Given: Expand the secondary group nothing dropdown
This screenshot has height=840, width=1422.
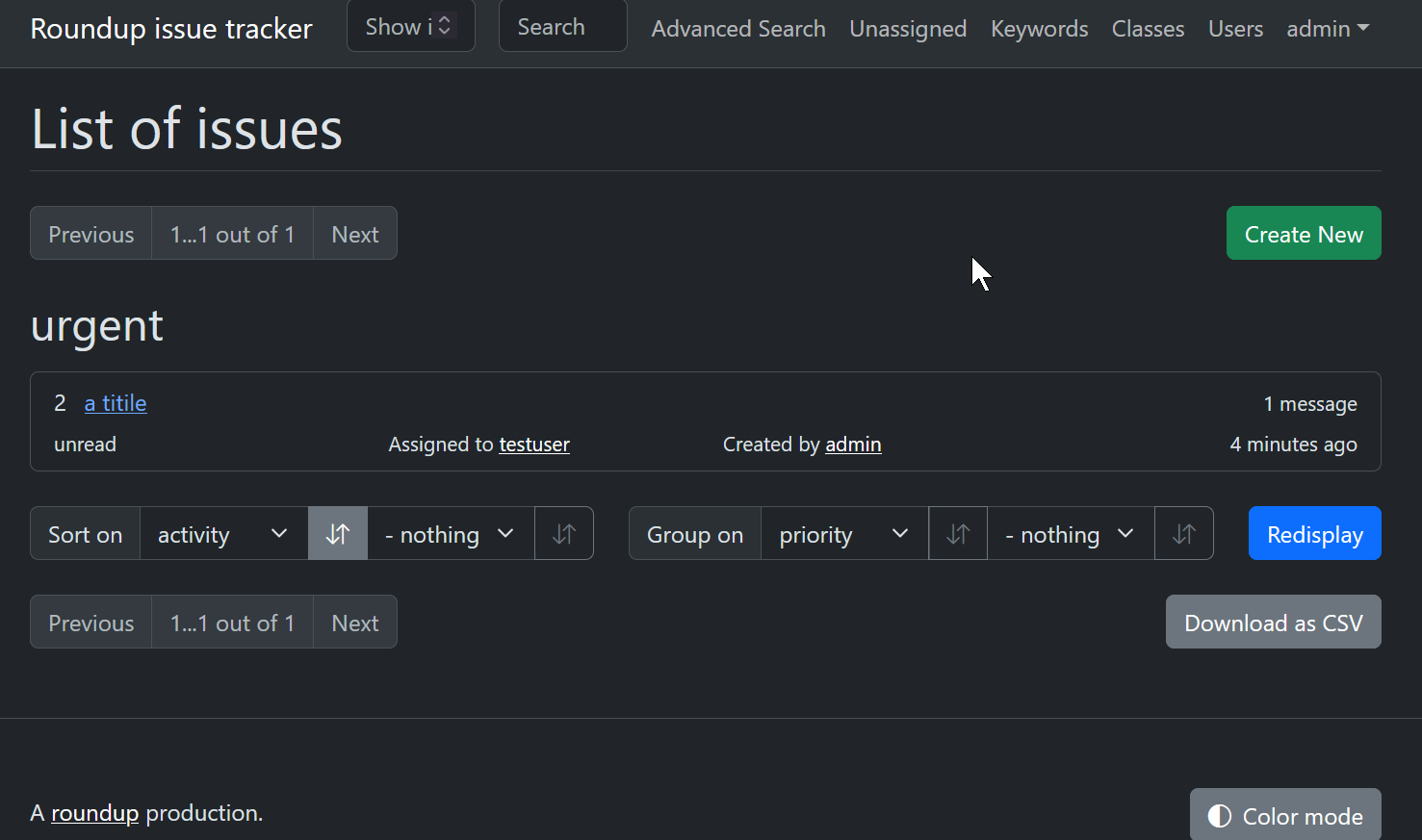Looking at the screenshot, I should pyautogui.click(x=1070, y=534).
